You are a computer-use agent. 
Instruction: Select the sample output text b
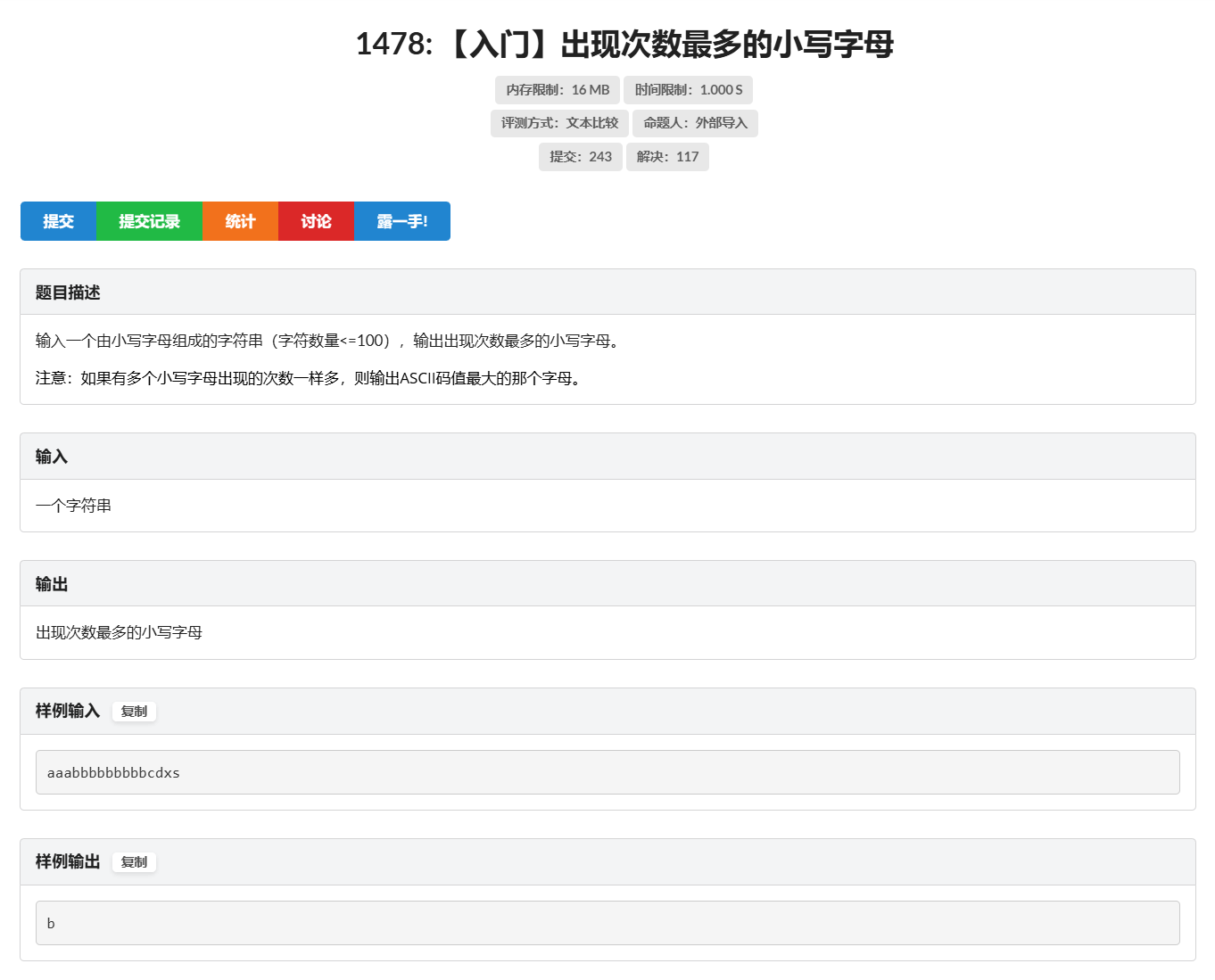[50, 923]
